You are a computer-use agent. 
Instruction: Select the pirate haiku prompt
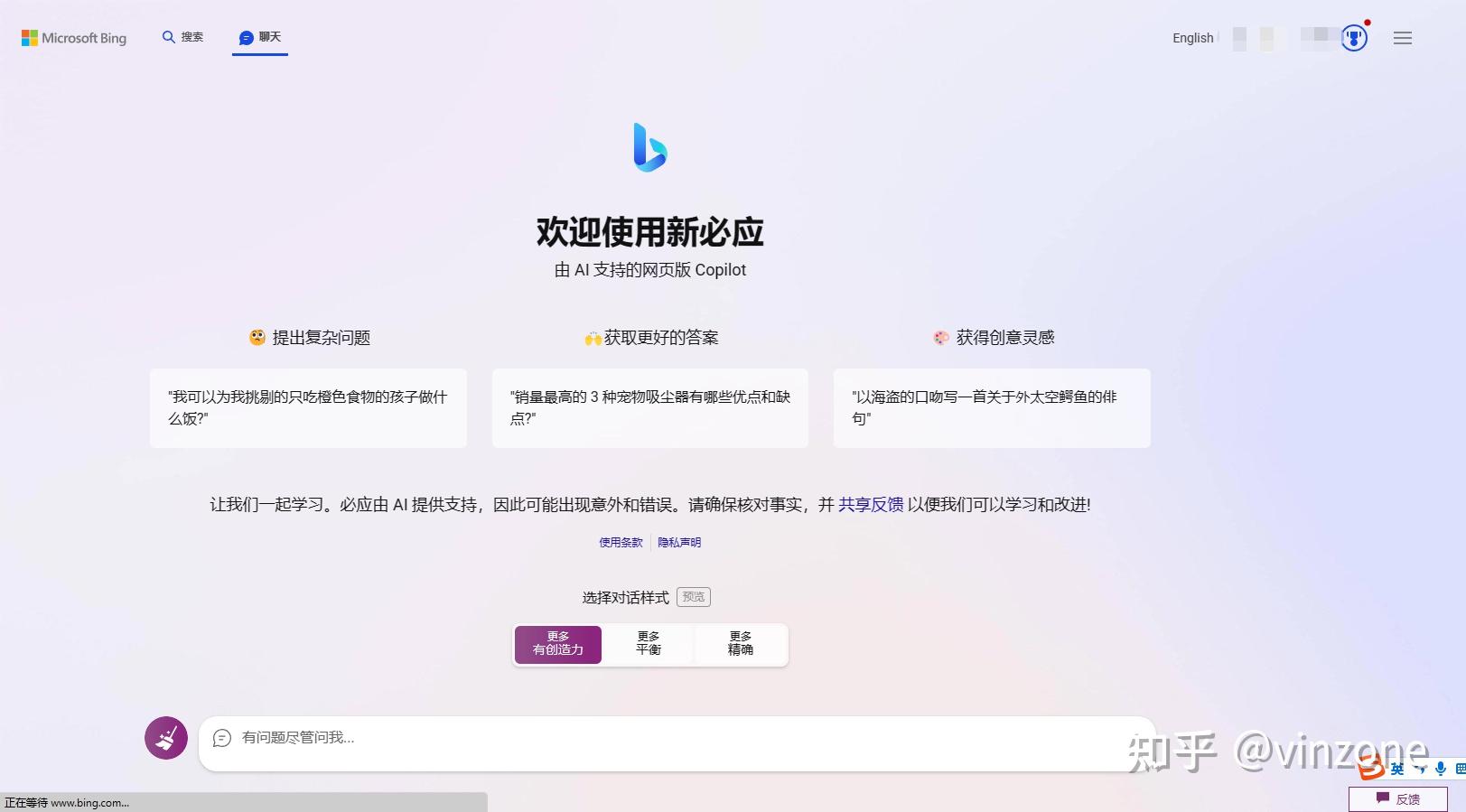(992, 407)
